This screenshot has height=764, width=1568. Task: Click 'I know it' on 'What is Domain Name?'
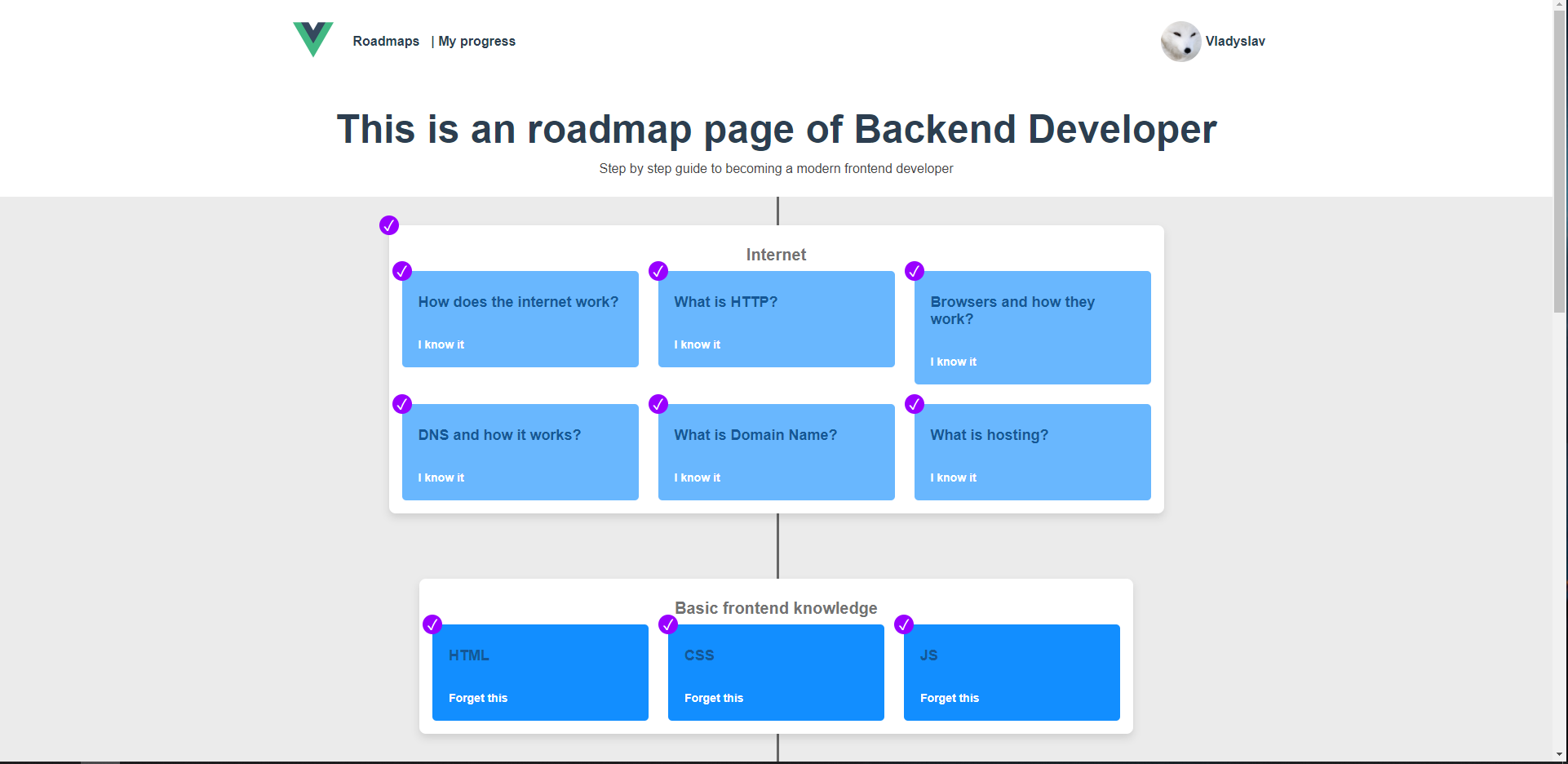[x=697, y=477]
